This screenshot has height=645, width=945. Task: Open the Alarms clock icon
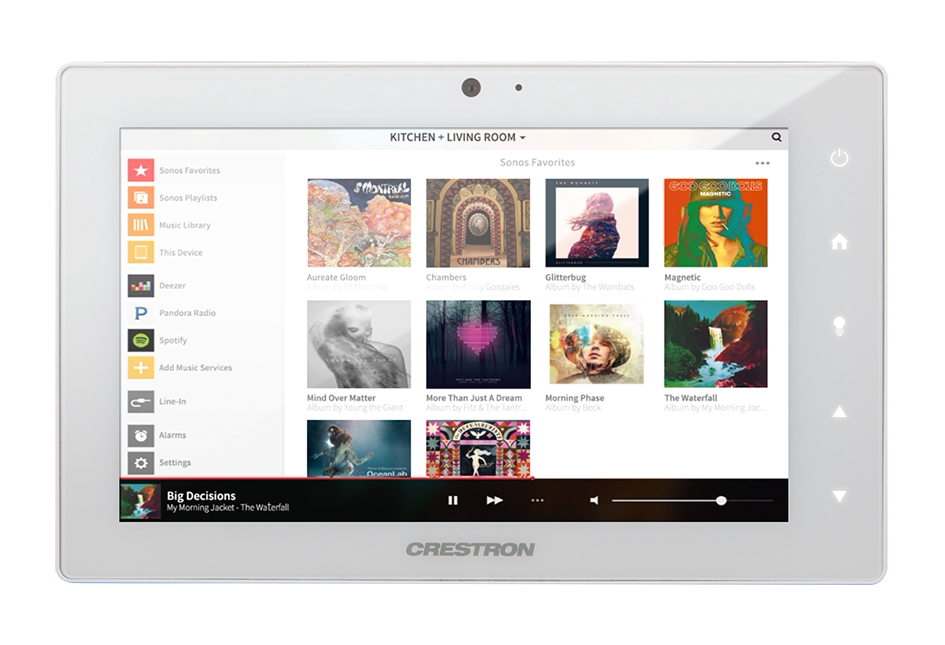pos(140,435)
